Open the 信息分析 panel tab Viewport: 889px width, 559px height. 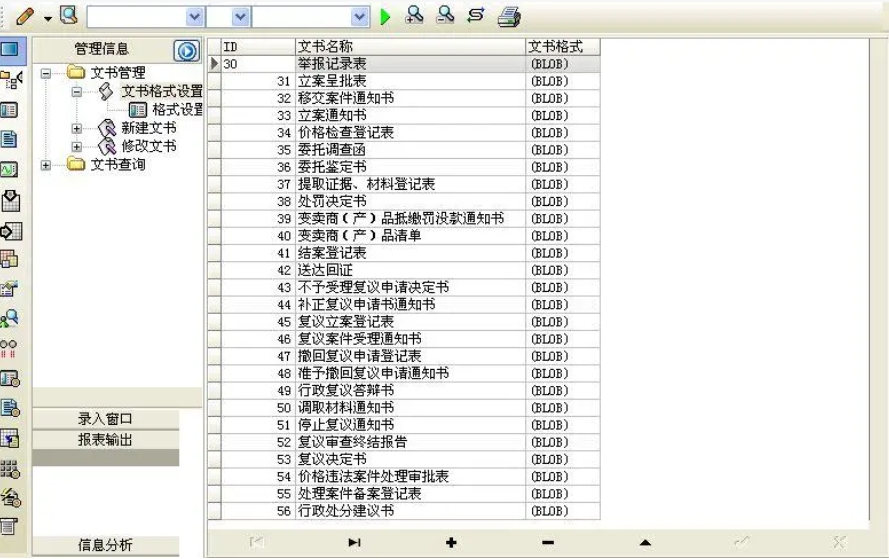pyautogui.click(x=105, y=545)
